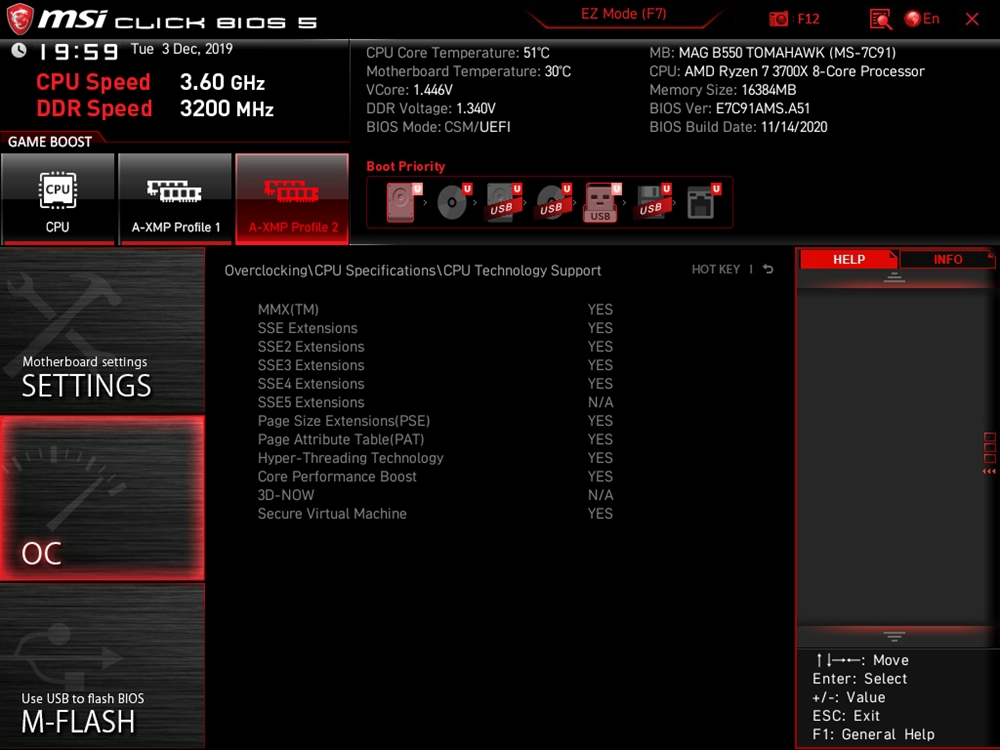Select Page Size Extensions(PSE) row
The width and height of the screenshot is (1000, 750).
(x=435, y=420)
